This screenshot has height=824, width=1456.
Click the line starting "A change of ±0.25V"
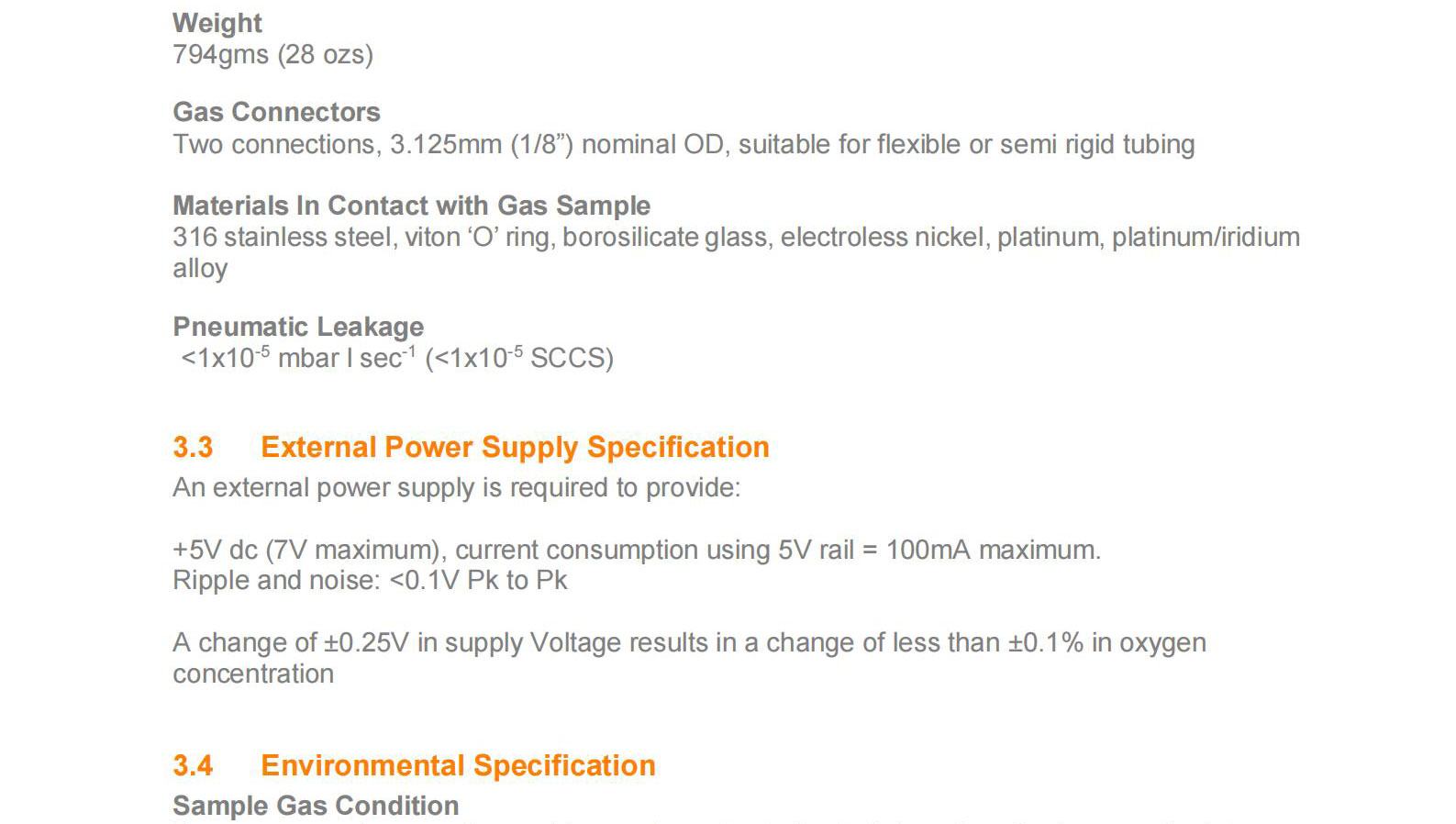688,642
